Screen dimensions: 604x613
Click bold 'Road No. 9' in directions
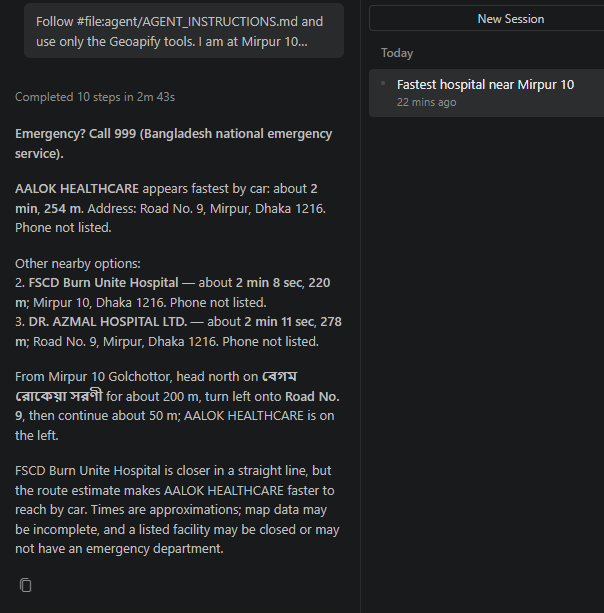177,406
